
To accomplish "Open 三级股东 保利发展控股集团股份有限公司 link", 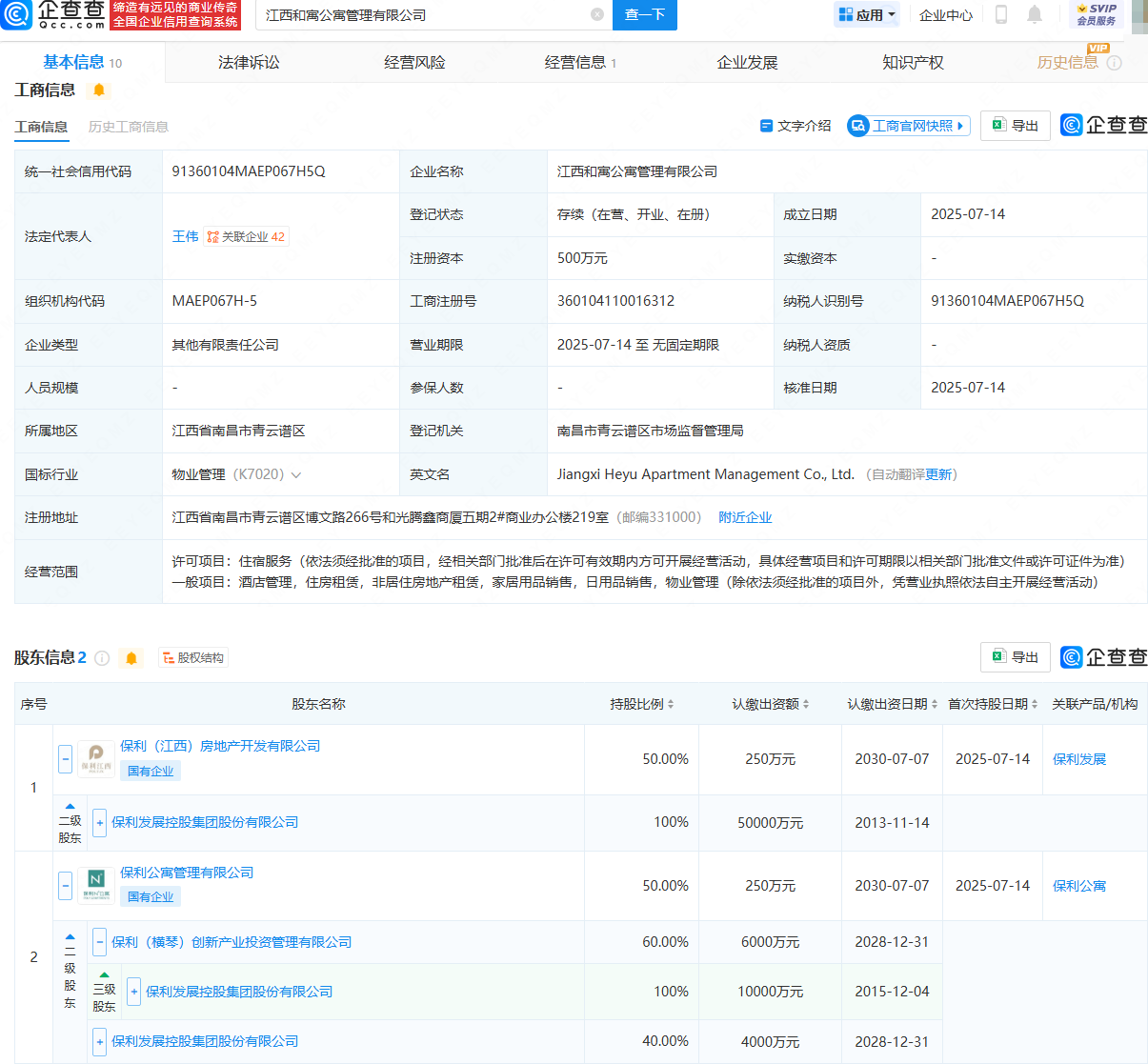I will click(239, 992).
